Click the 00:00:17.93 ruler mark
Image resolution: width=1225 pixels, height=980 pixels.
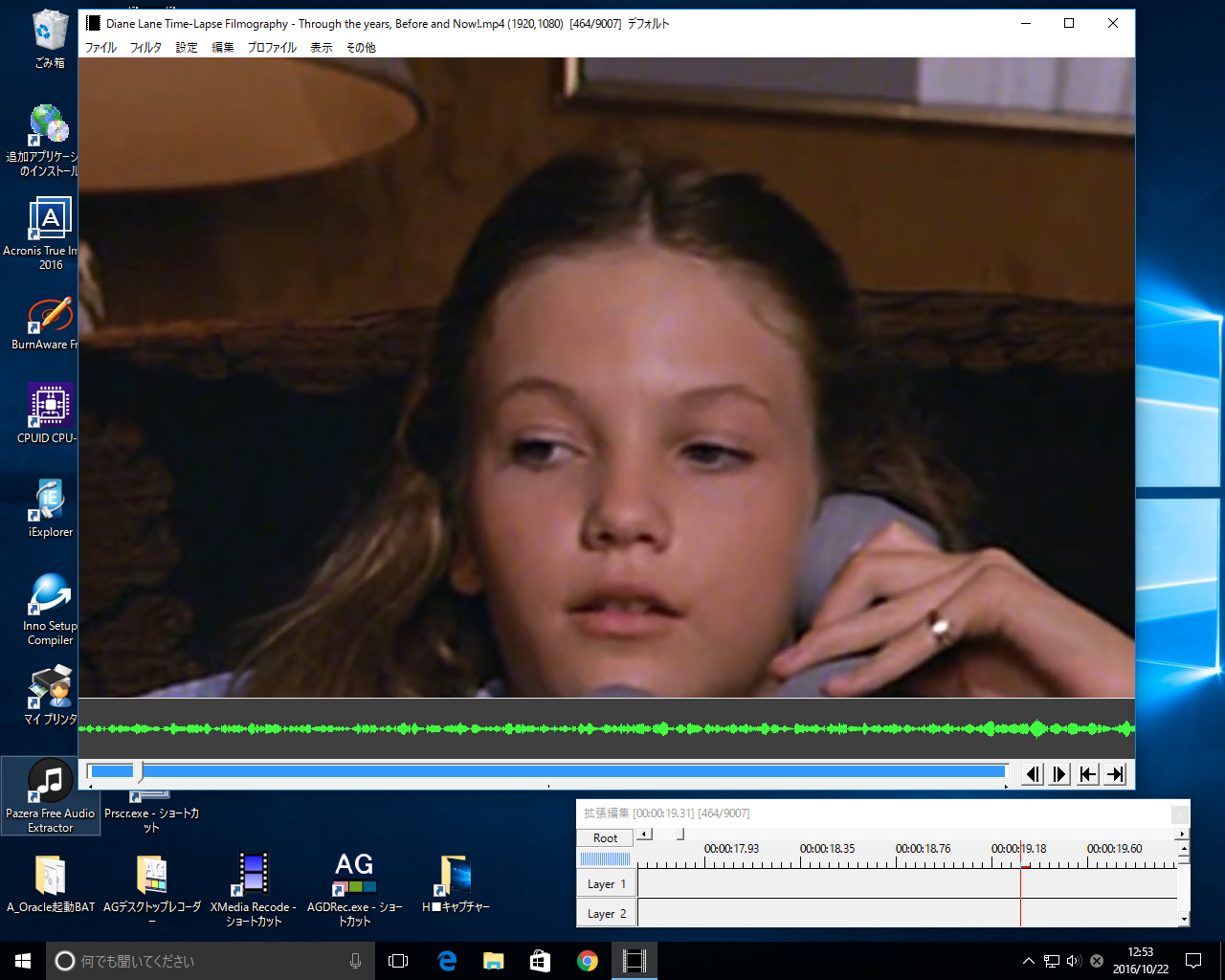point(731,849)
